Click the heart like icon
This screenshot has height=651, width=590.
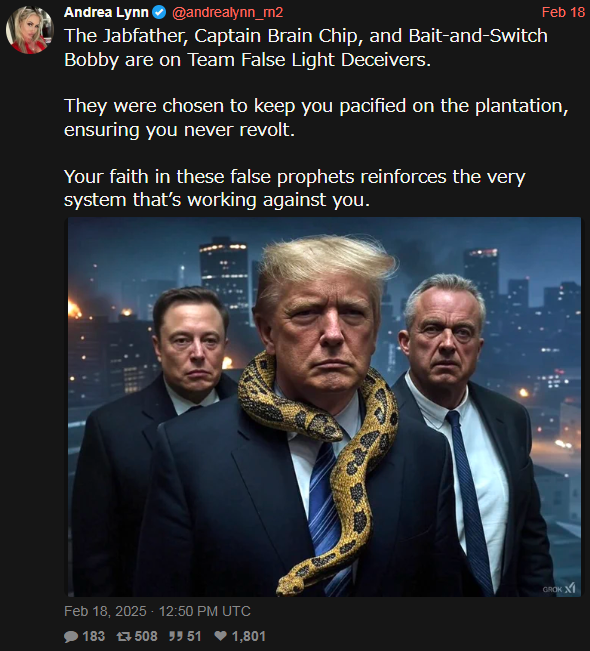220,636
